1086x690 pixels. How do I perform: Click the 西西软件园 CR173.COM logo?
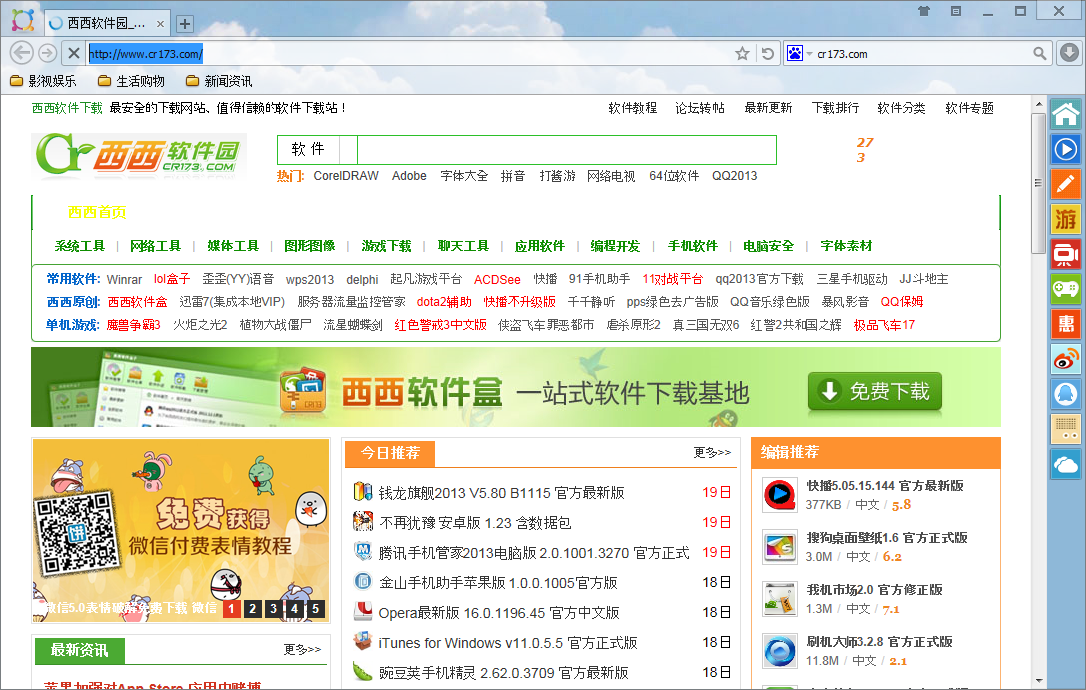[x=139, y=156]
